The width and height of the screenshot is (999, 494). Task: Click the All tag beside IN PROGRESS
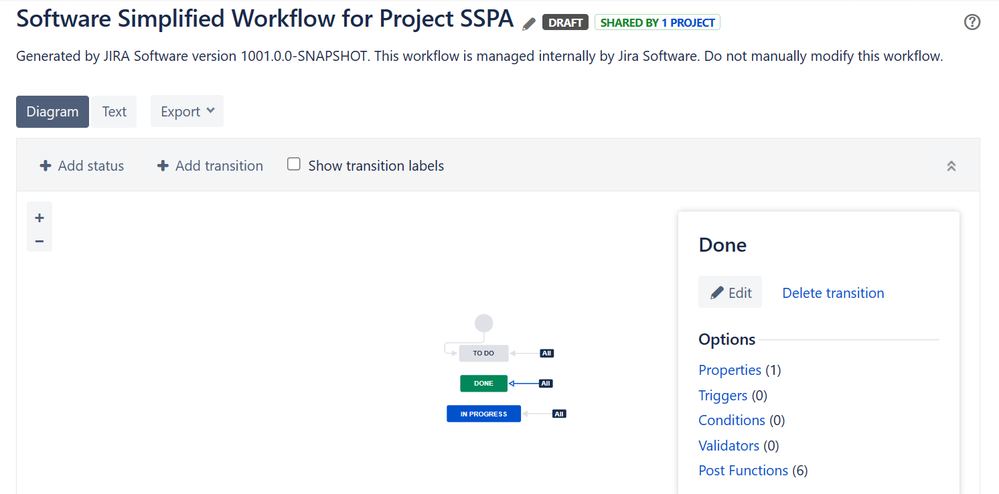coord(559,414)
